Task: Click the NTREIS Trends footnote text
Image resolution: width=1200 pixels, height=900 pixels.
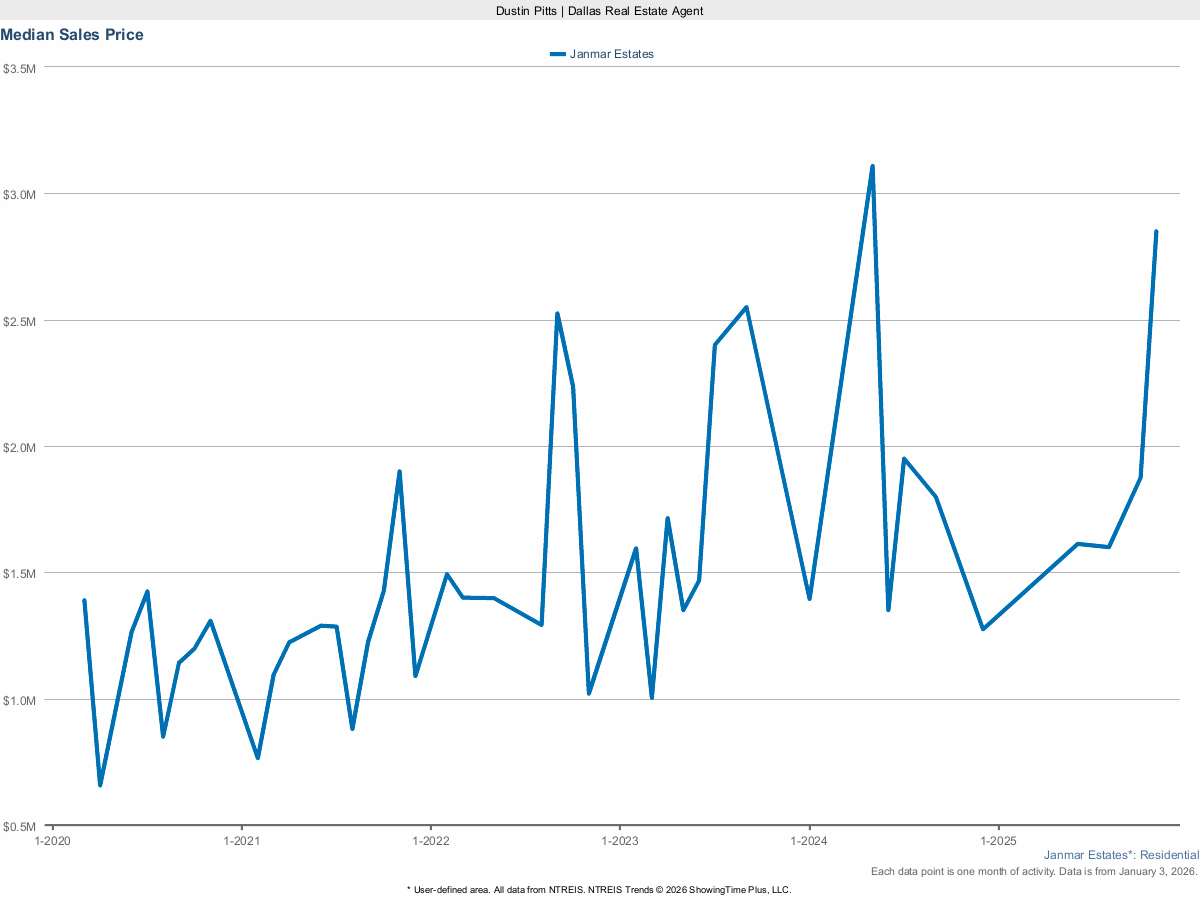Action: click(x=598, y=889)
